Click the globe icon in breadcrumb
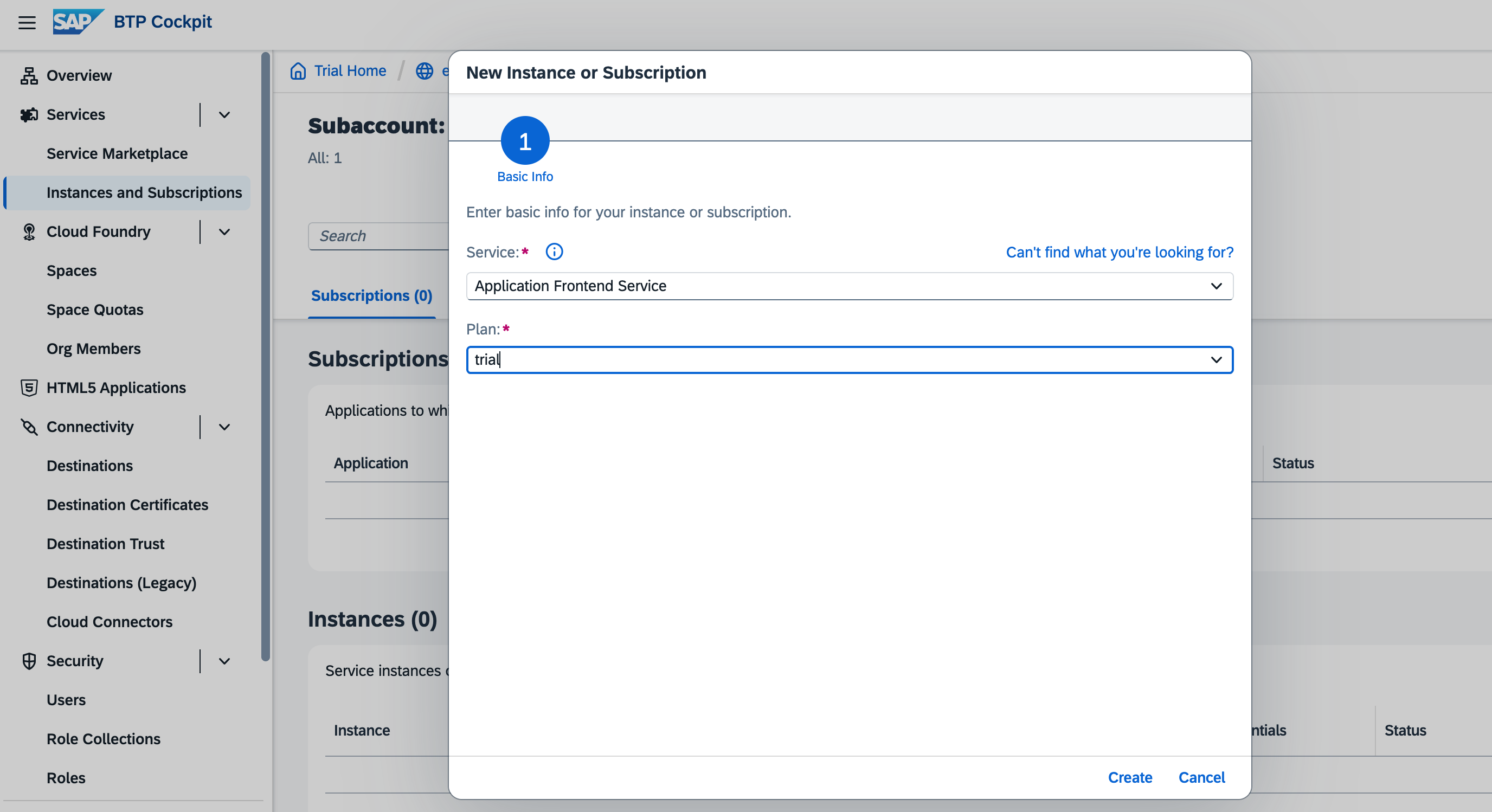Image resolution: width=1492 pixels, height=812 pixels. pyautogui.click(x=425, y=70)
